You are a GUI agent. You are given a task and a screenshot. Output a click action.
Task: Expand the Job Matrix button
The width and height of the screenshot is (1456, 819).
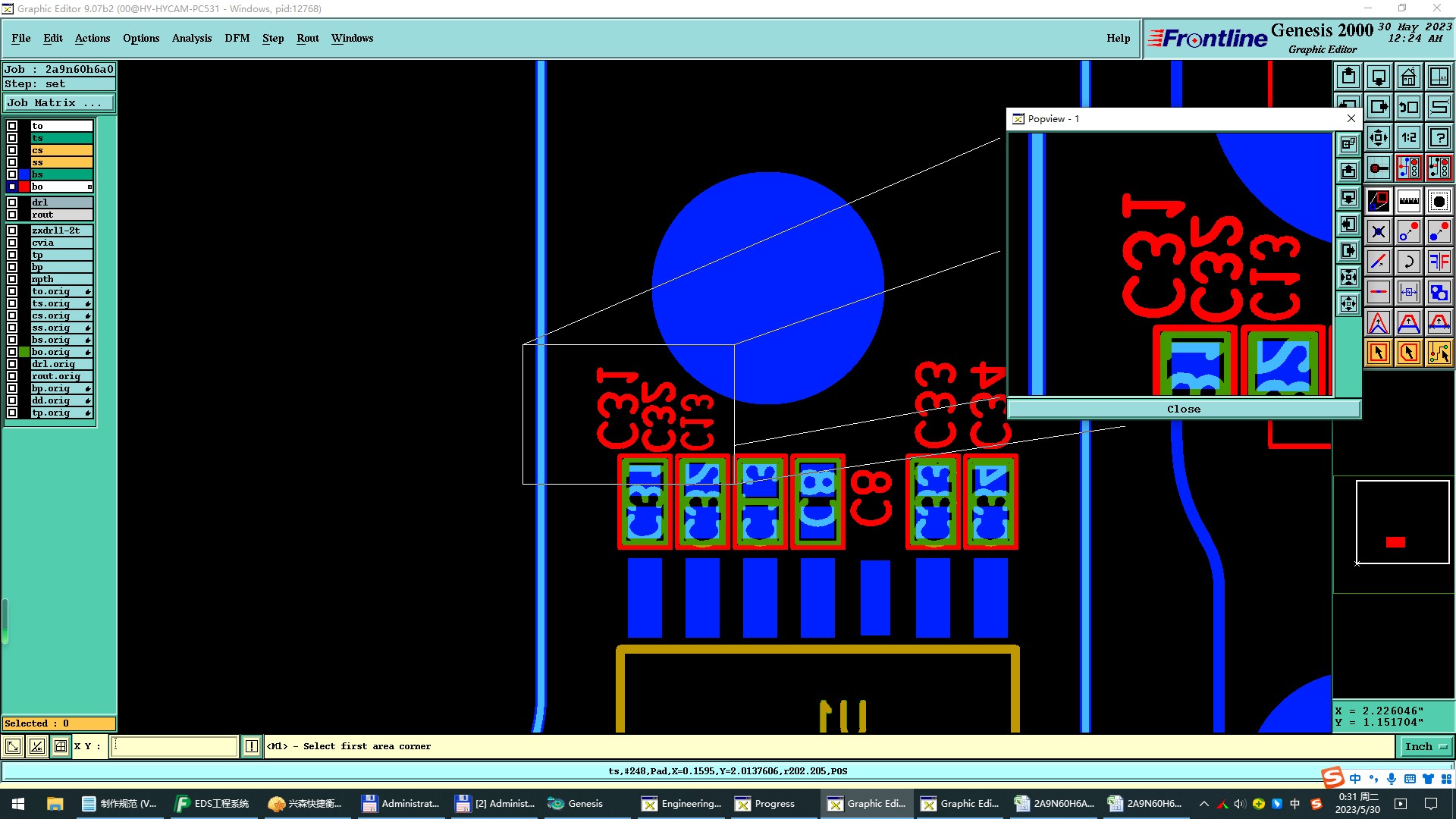pyautogui.click(x=59, y=103)
